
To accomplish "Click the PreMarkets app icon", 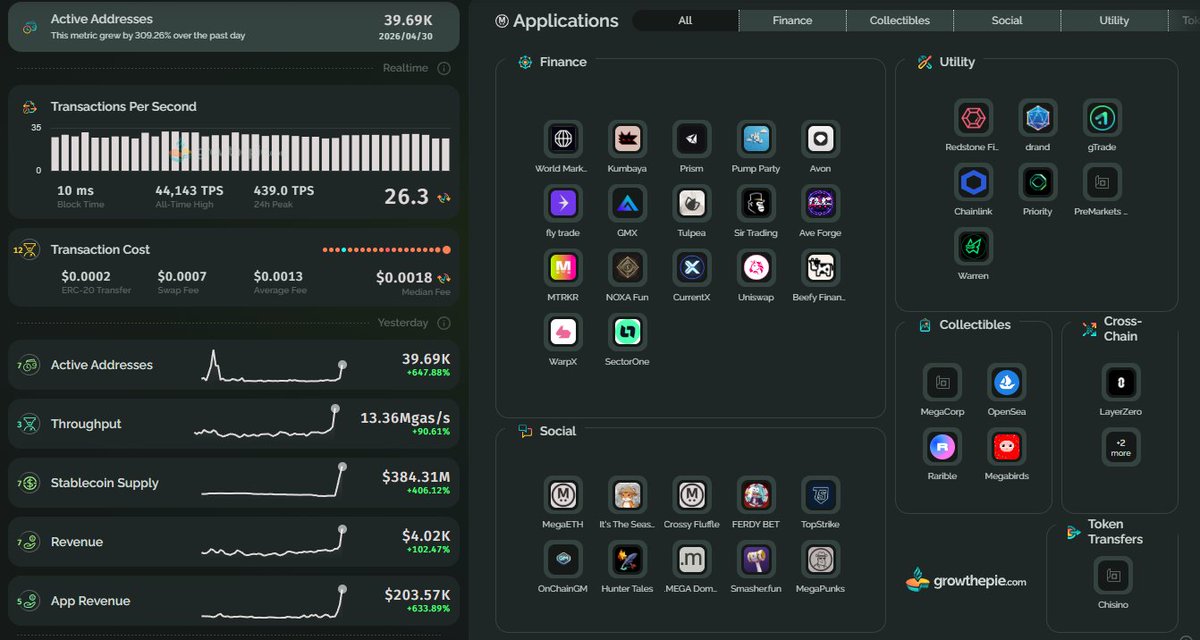I will (1102, 182).
